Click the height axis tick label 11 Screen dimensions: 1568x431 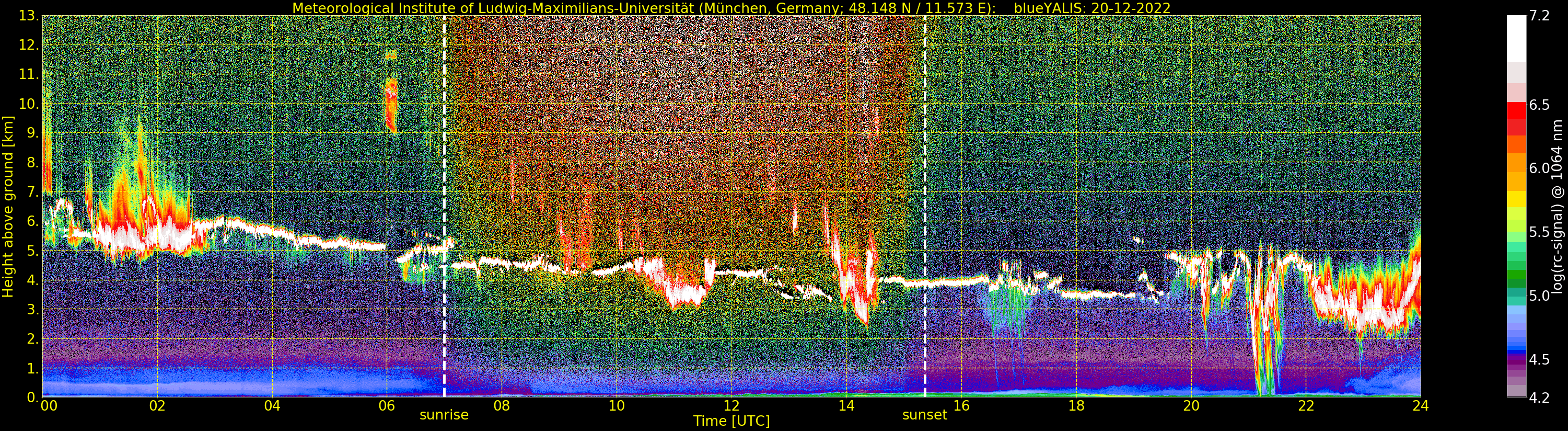[29, 74]
